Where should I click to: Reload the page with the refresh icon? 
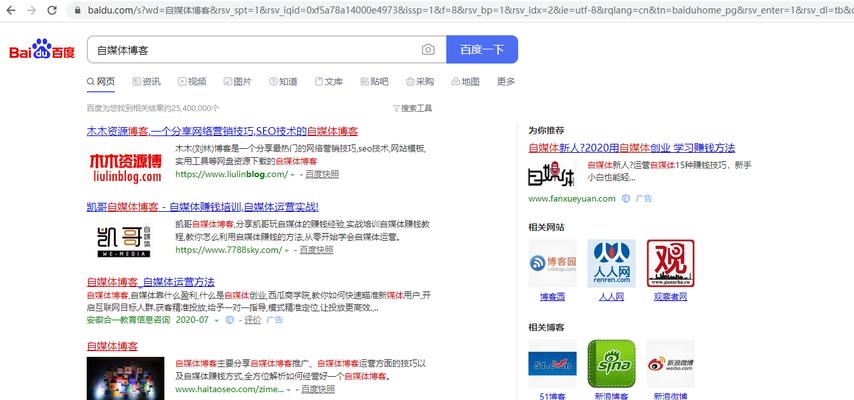pyautogui.click(x=52, y=10)
